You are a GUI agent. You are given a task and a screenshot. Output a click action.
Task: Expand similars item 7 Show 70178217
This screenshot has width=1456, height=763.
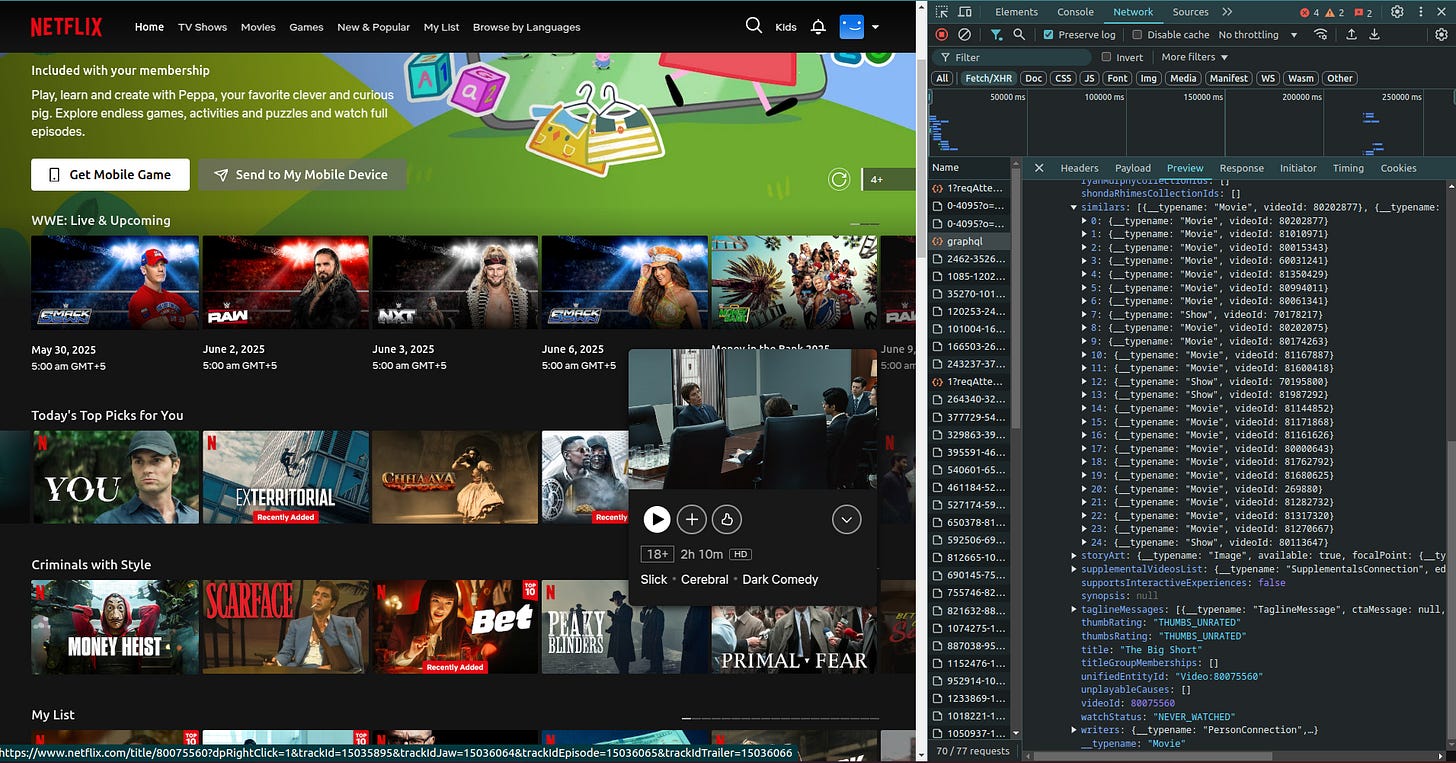[1086, 314]
